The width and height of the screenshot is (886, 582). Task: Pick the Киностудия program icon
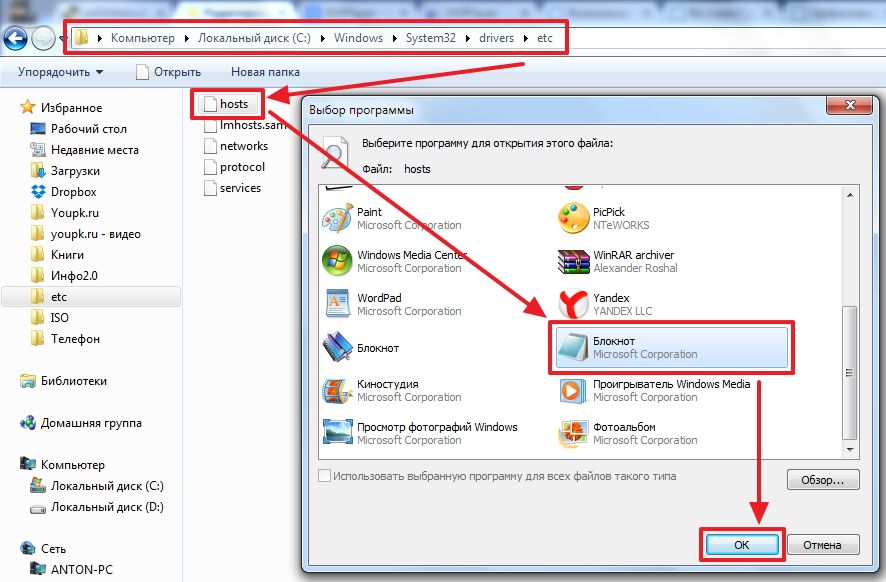337,390
